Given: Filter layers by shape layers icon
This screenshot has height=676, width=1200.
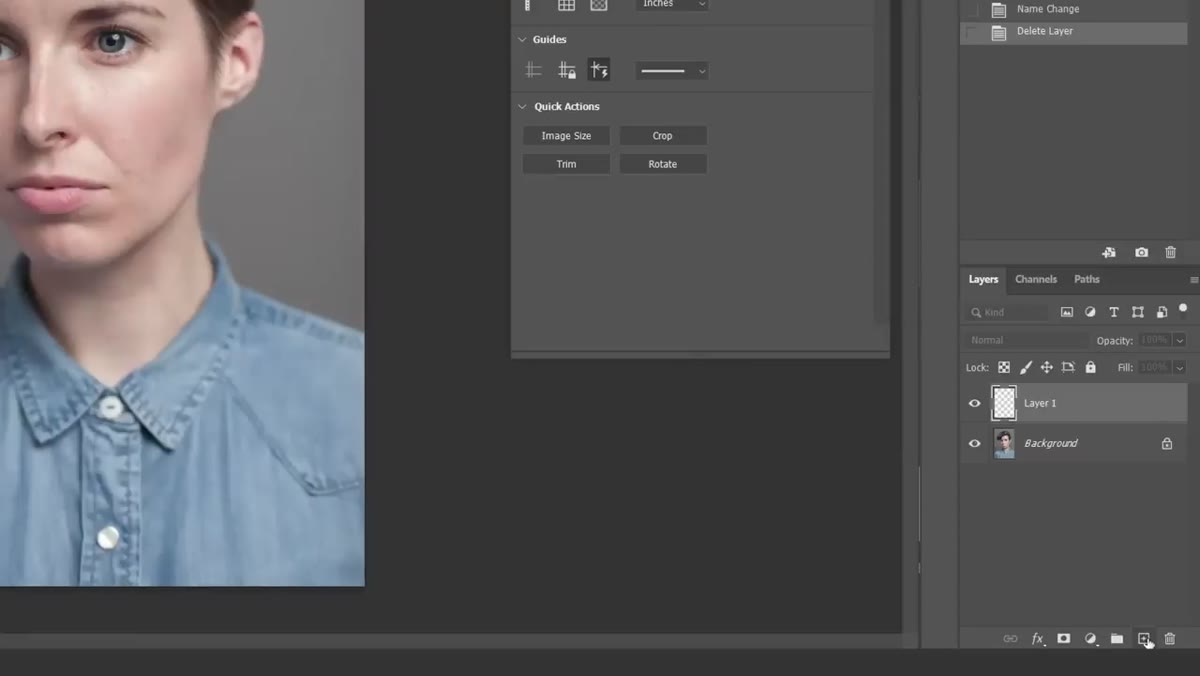Looking at the screenshot, I should pyautogui.click(x=1138, y=313).
